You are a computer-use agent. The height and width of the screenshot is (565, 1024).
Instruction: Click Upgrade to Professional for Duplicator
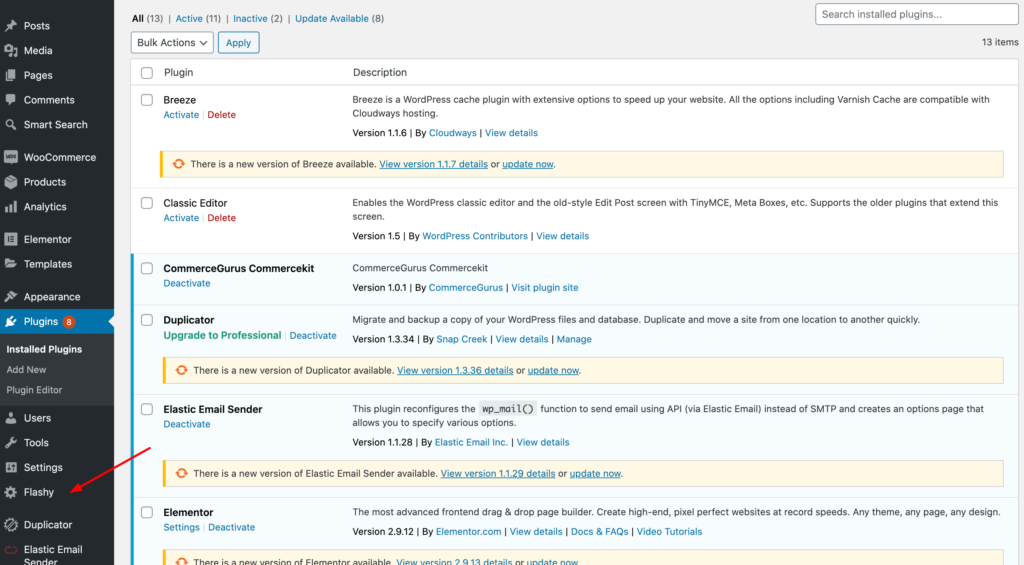(222, 335)
